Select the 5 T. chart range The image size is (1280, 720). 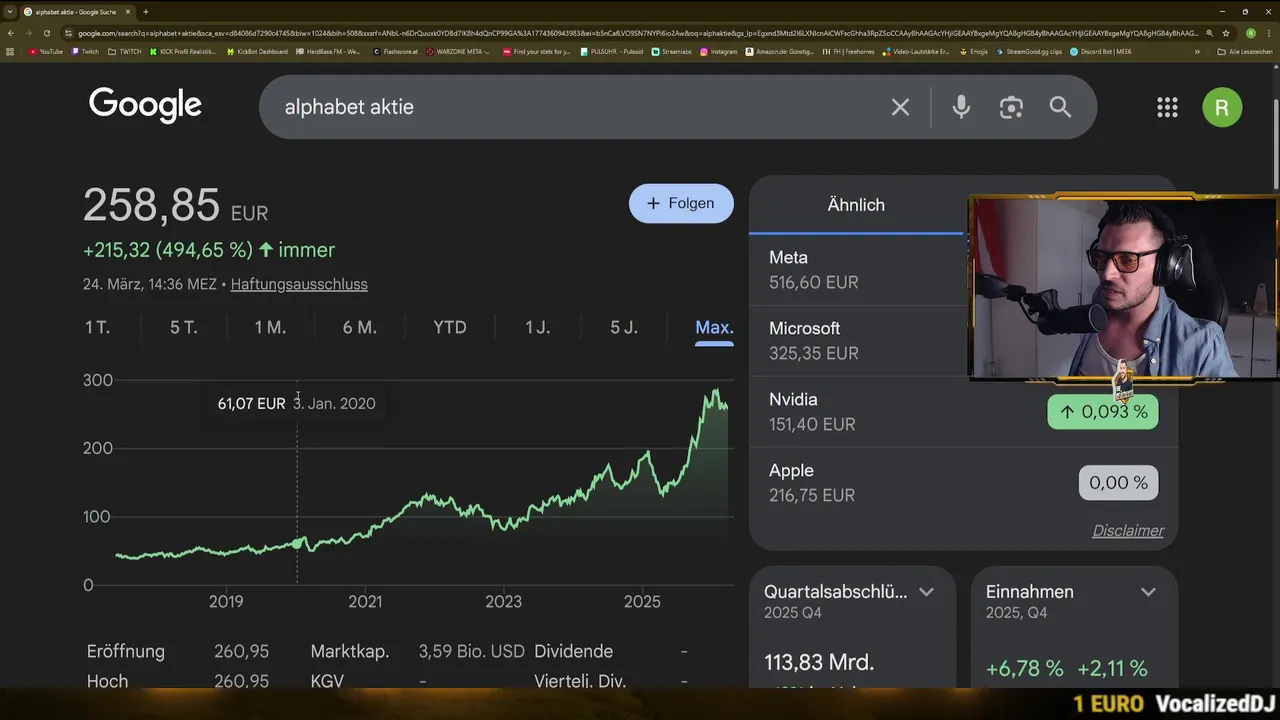coord(184,327)
